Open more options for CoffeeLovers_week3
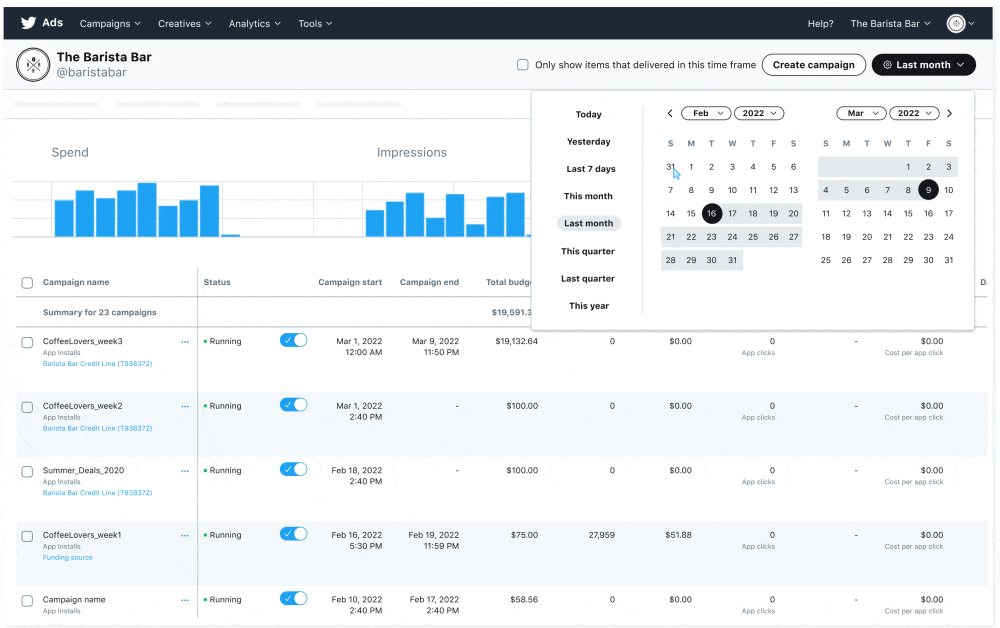Viewport: 1000px width, 628px height. [185, 342]
